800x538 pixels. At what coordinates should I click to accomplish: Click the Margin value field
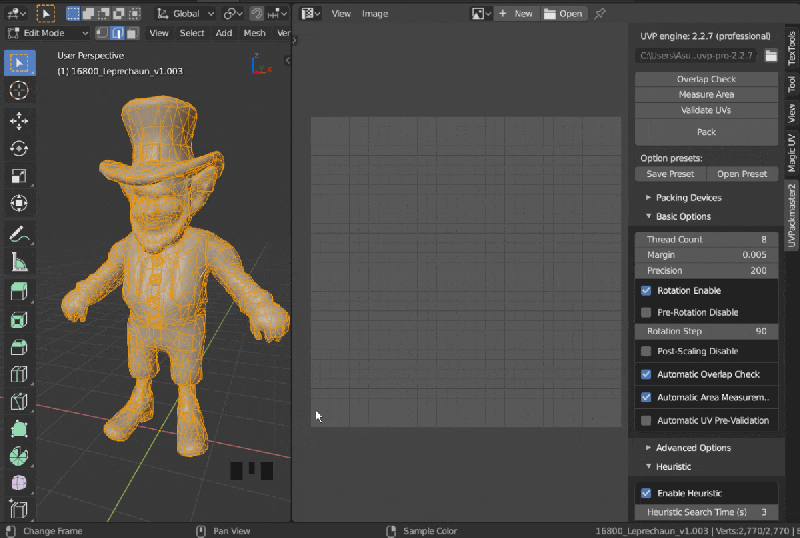click(706, 255)
